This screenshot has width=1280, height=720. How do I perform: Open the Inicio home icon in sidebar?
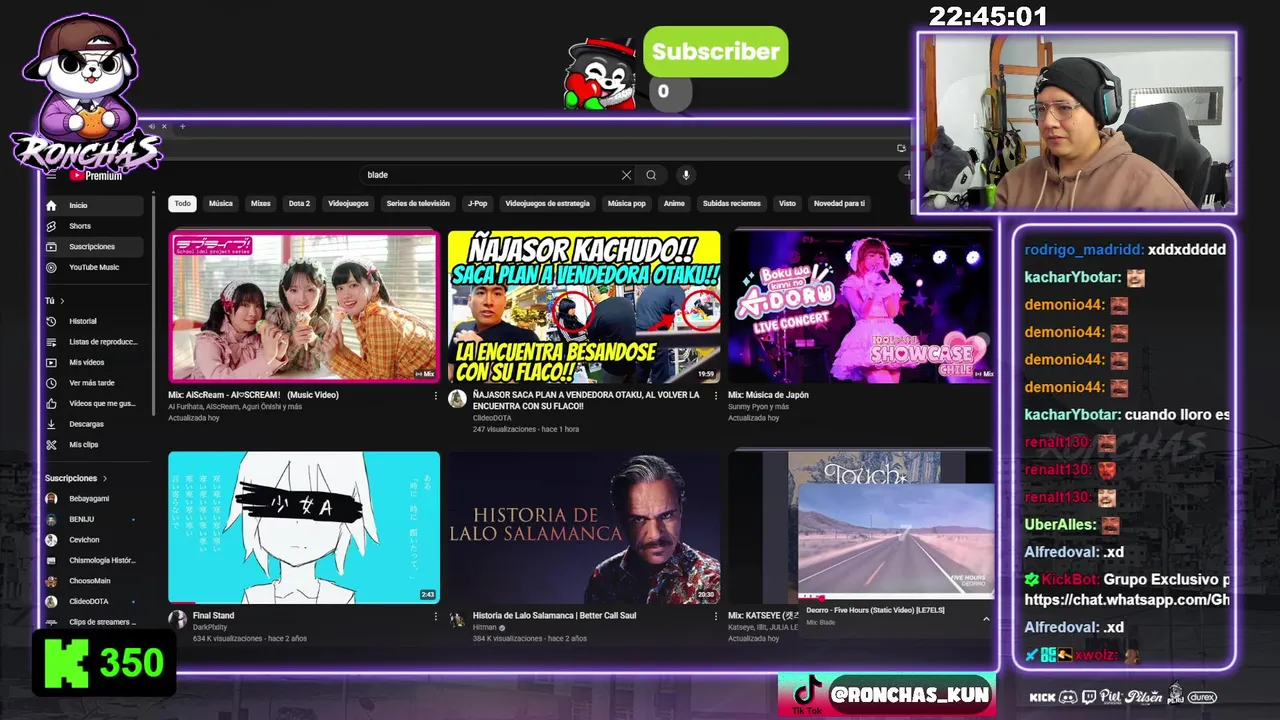pos(51,205)
